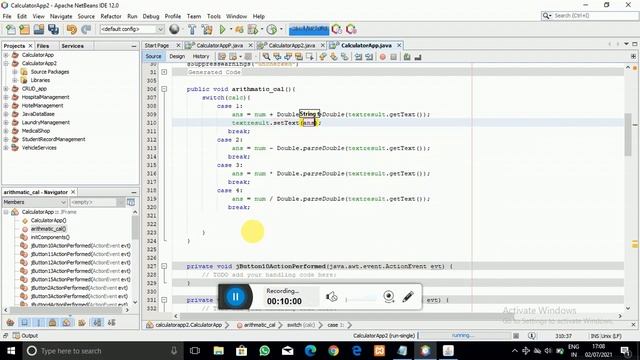Open the Members dropdown in Navigator

point(35,202)
